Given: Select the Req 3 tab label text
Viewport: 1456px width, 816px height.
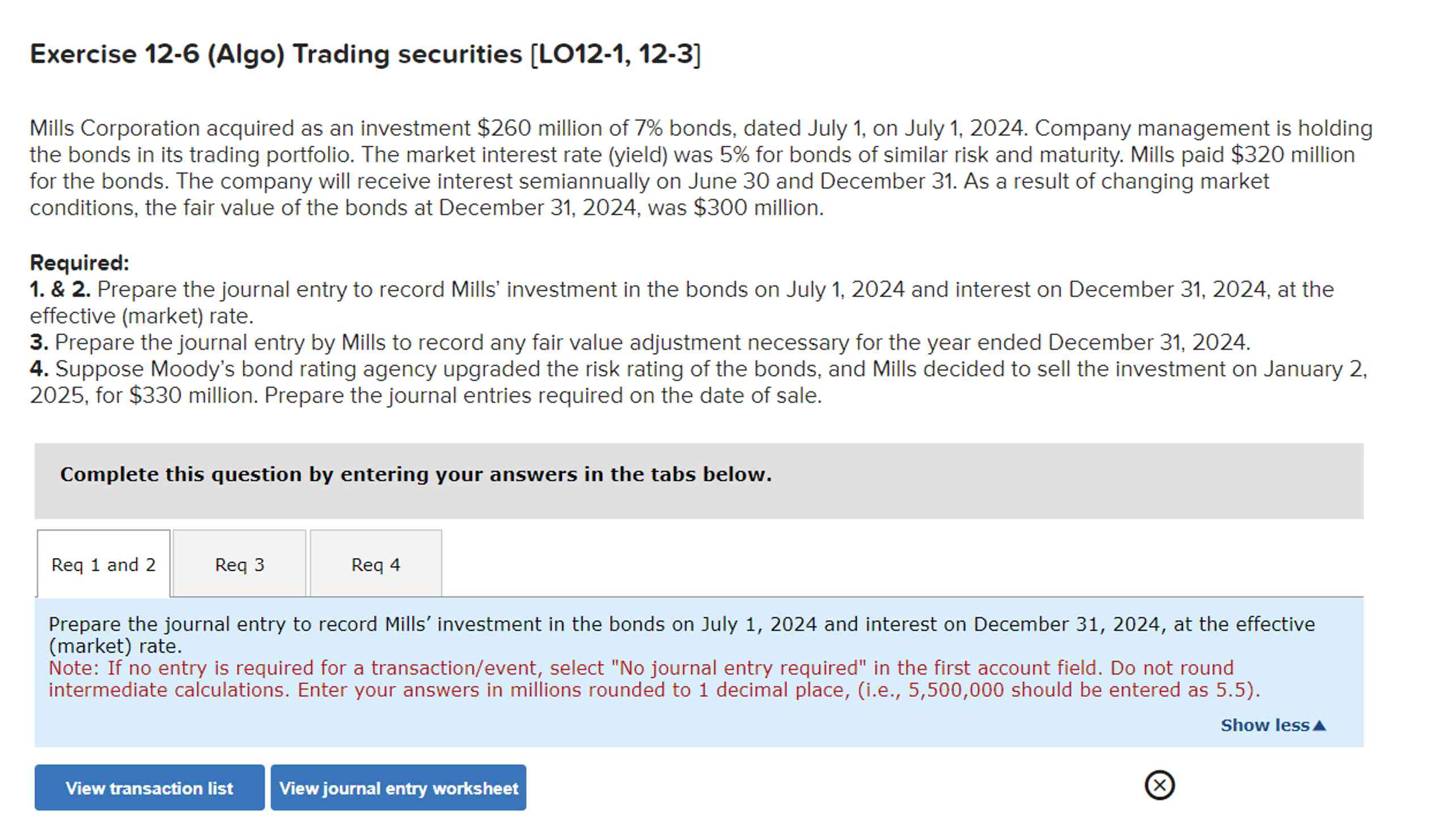Looking at the screenshot, I should coord(239,564).
